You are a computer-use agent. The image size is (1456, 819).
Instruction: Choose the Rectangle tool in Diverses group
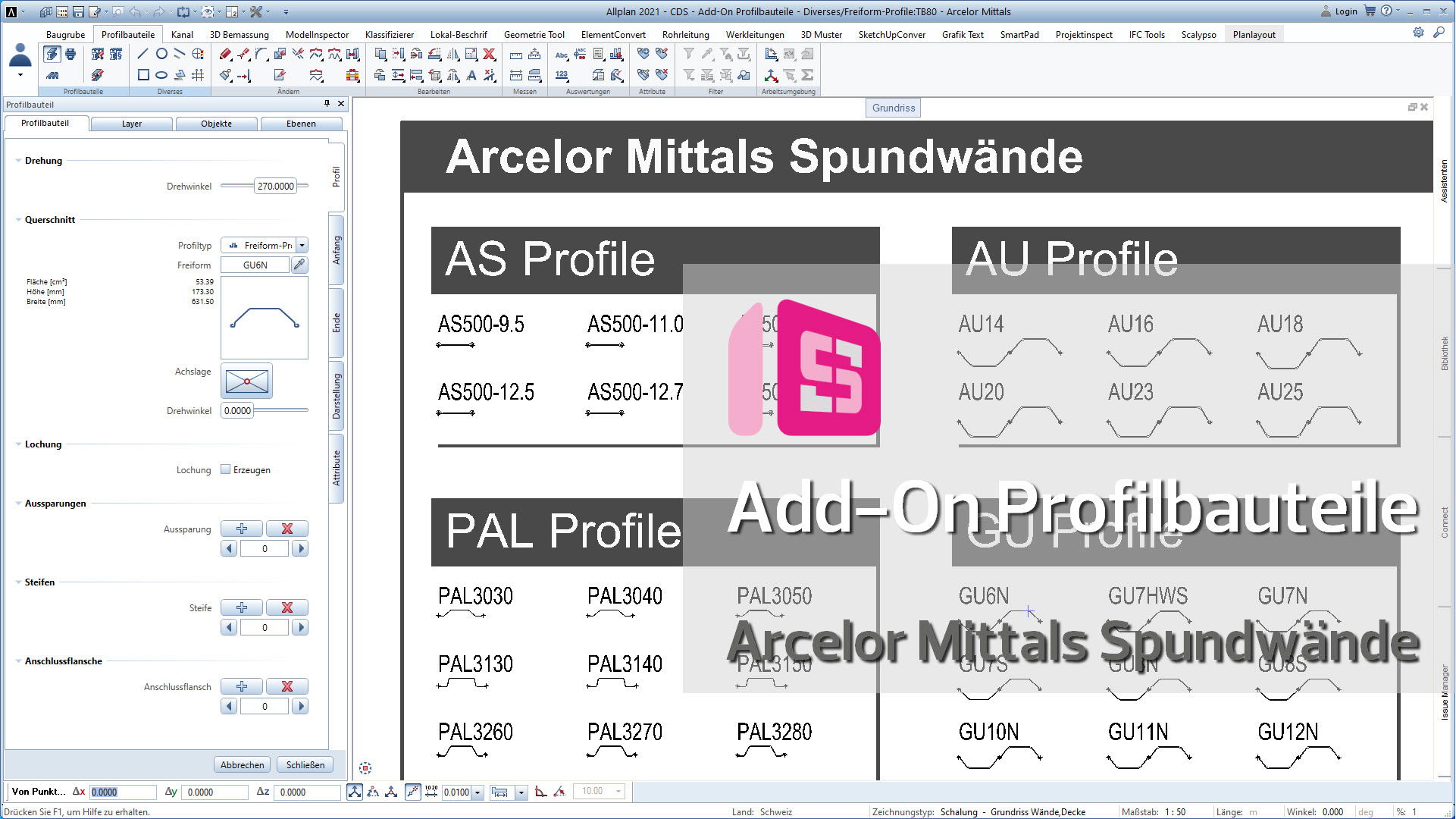pyautogui.click(x=143, y=75)
